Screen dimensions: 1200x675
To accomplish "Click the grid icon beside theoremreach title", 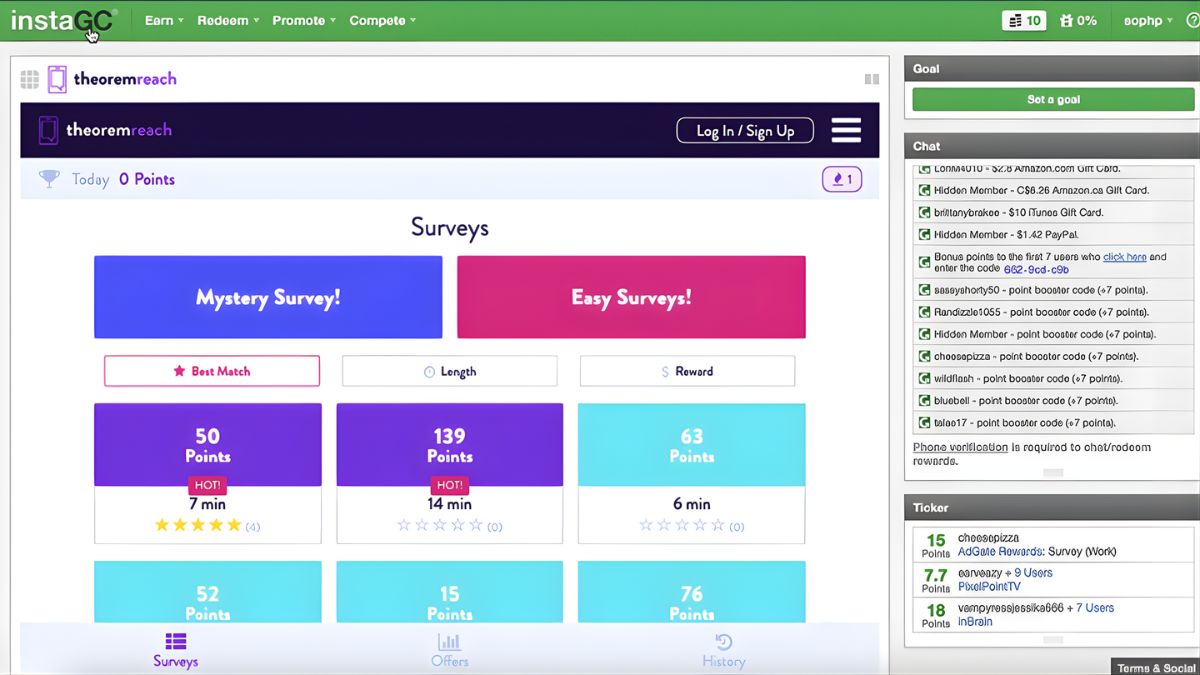I will (30, 79).
